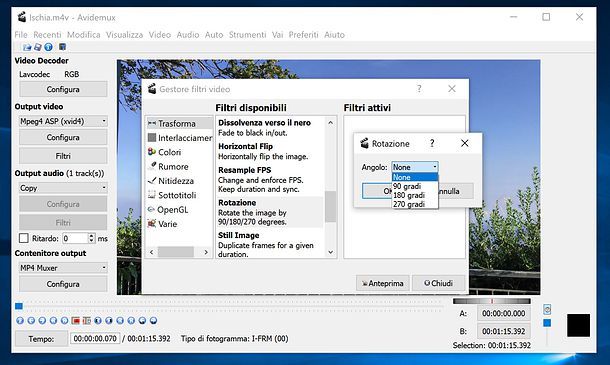610x365 pixels.
Task: Click the Anteprima preview button
Action: 382,283
